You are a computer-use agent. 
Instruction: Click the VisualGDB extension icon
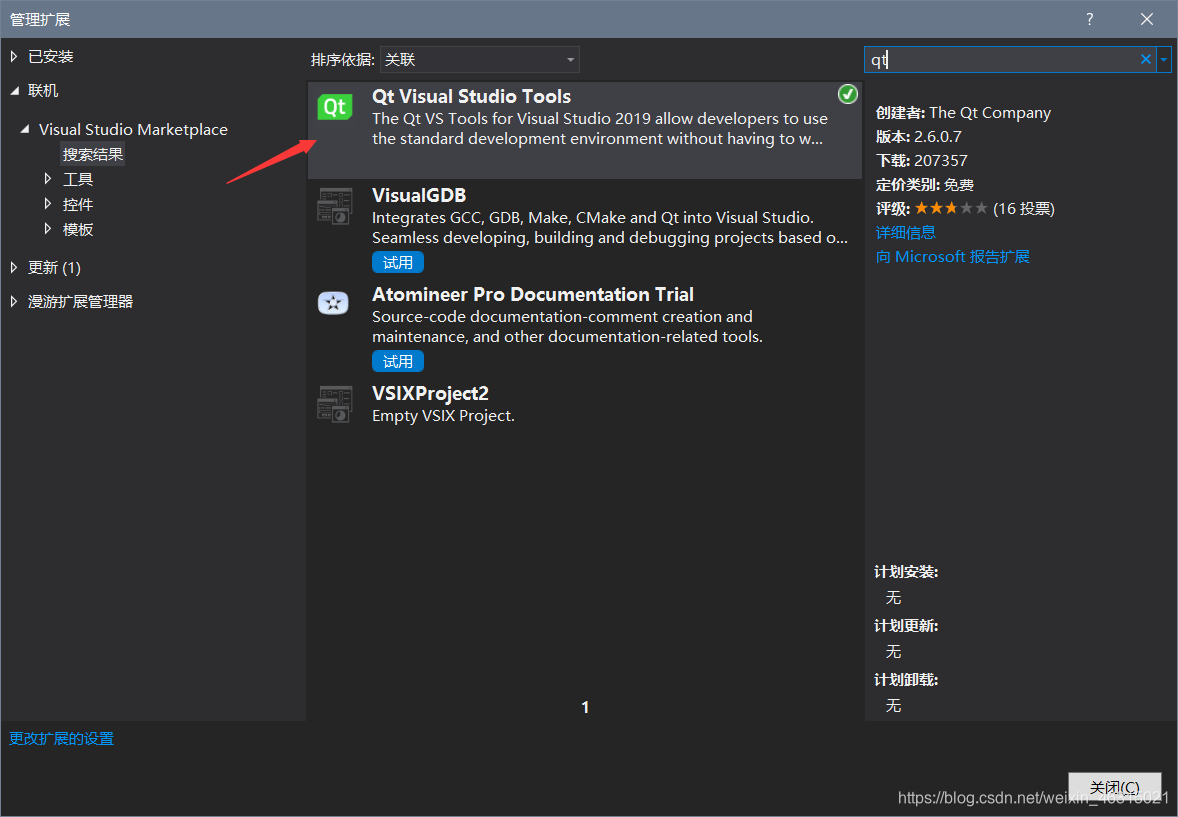coord(334,206)
